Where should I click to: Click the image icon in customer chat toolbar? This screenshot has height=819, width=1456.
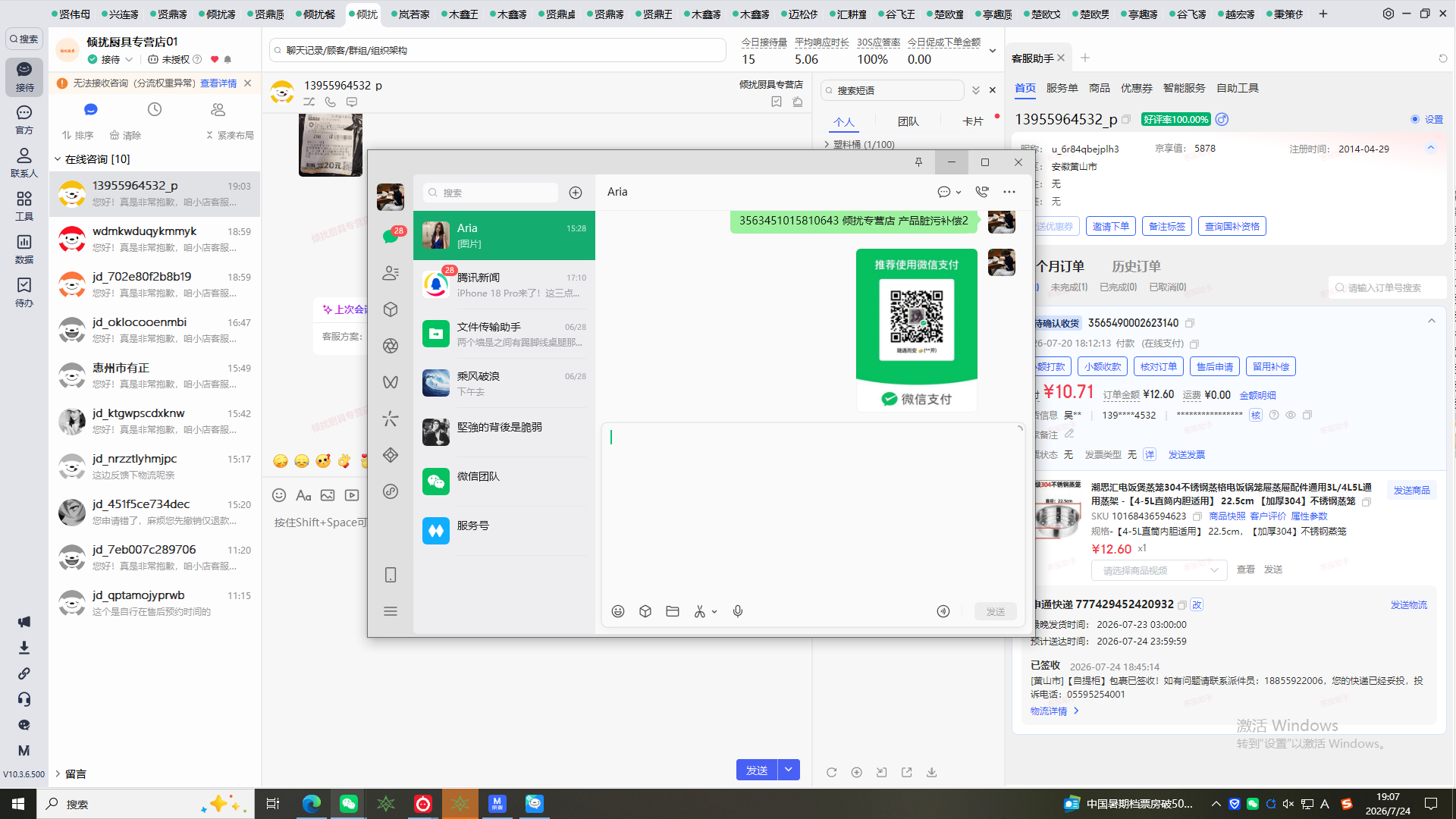[x=328, y=495]
